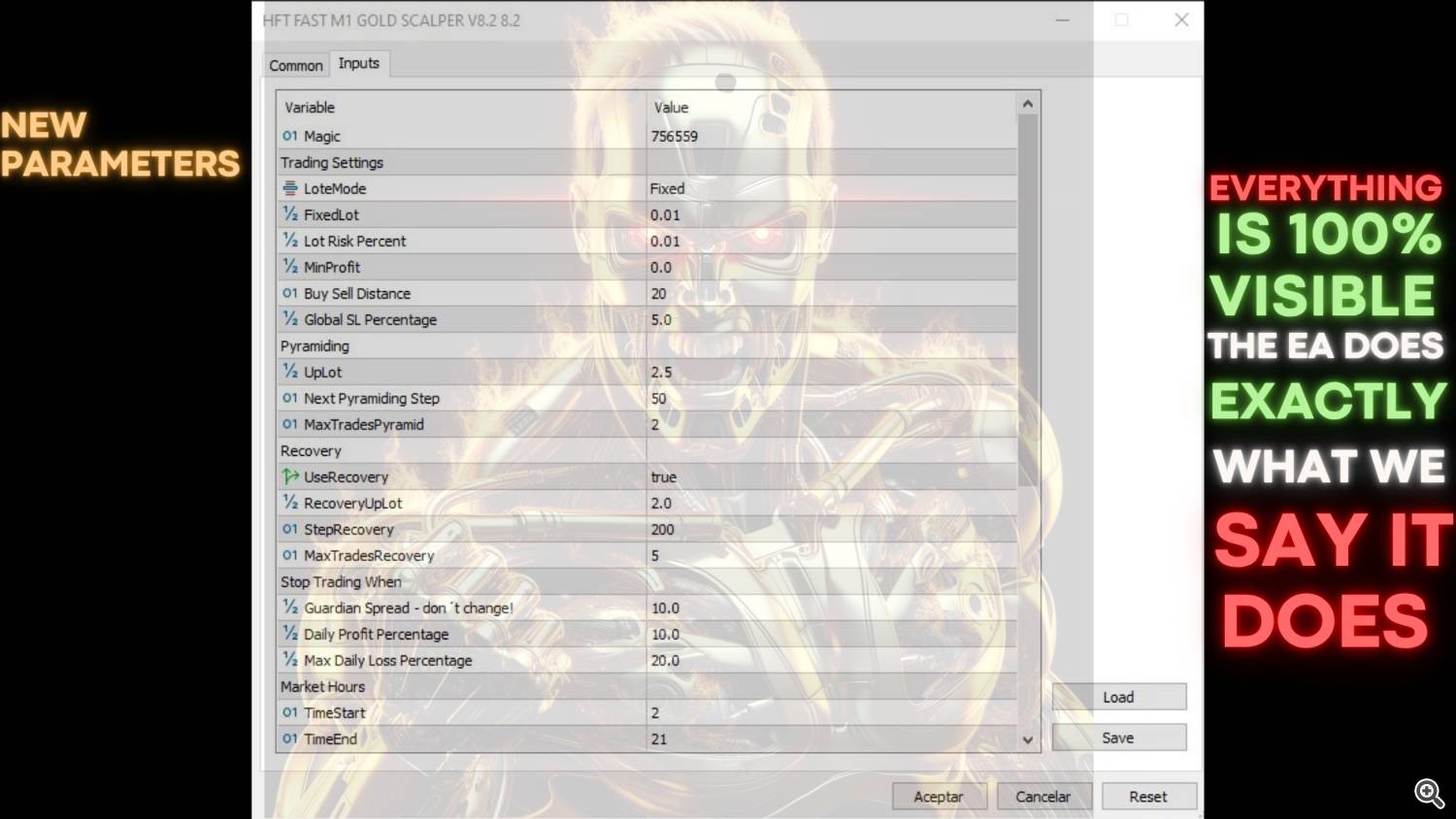Edit the UpLot value 2.5
1456x819 pixels.
(832, 372)
